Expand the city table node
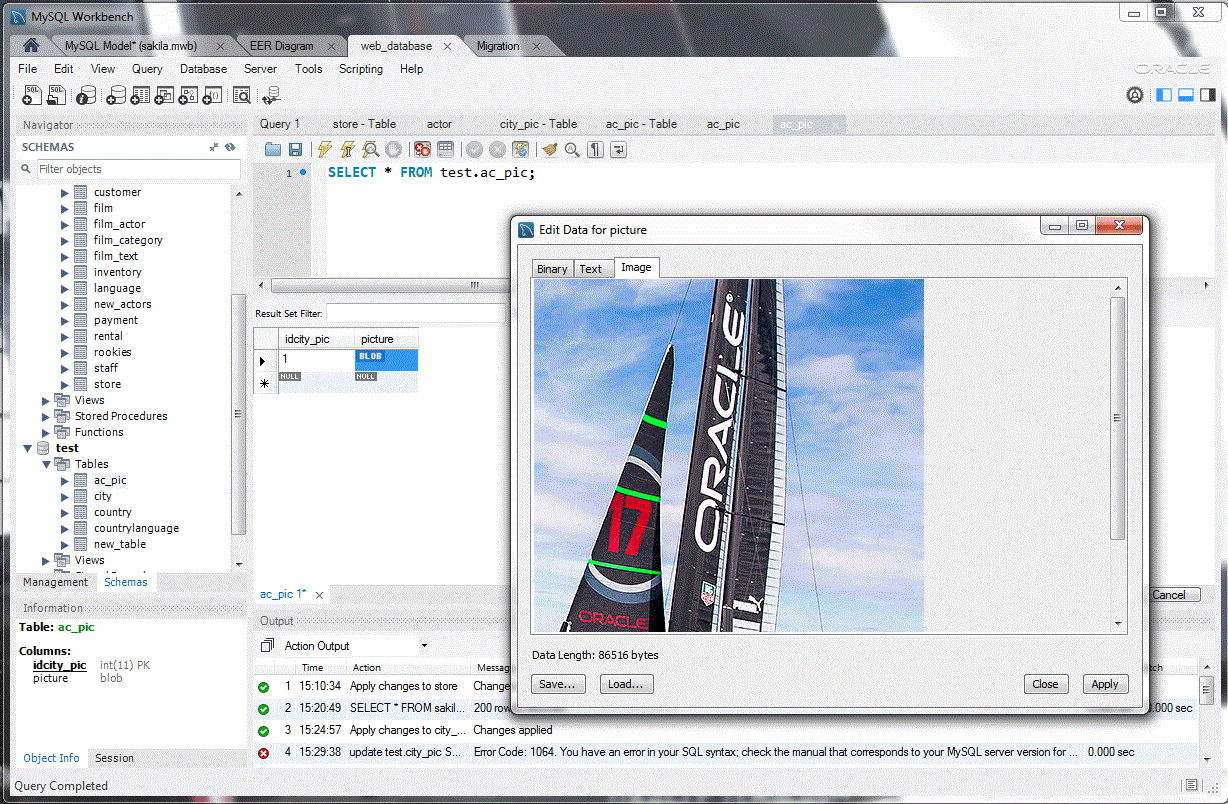 [64, 495]
